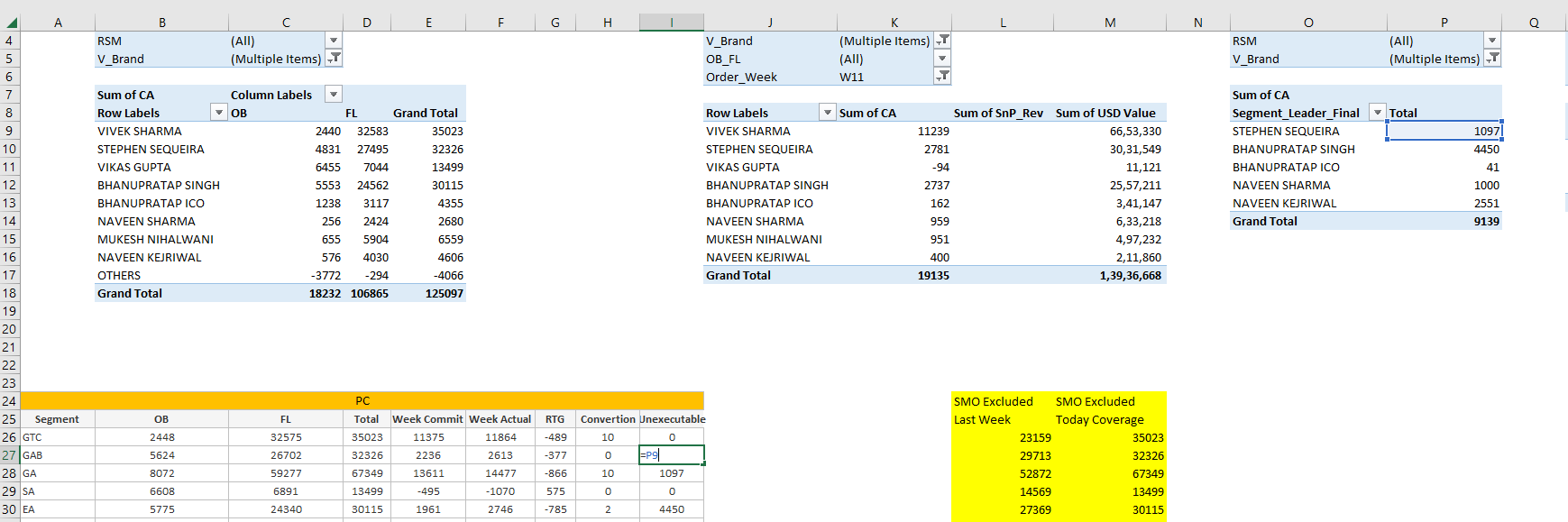Open the OB_FL (All) dropdown arrow

(942, 59)
